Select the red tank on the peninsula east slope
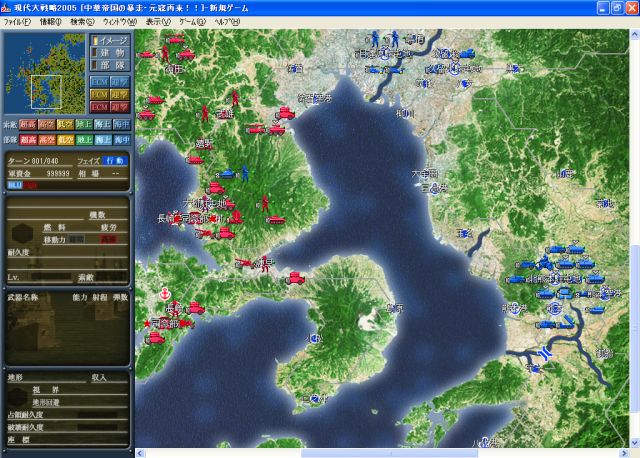640x458 pixels. (276, 219)
